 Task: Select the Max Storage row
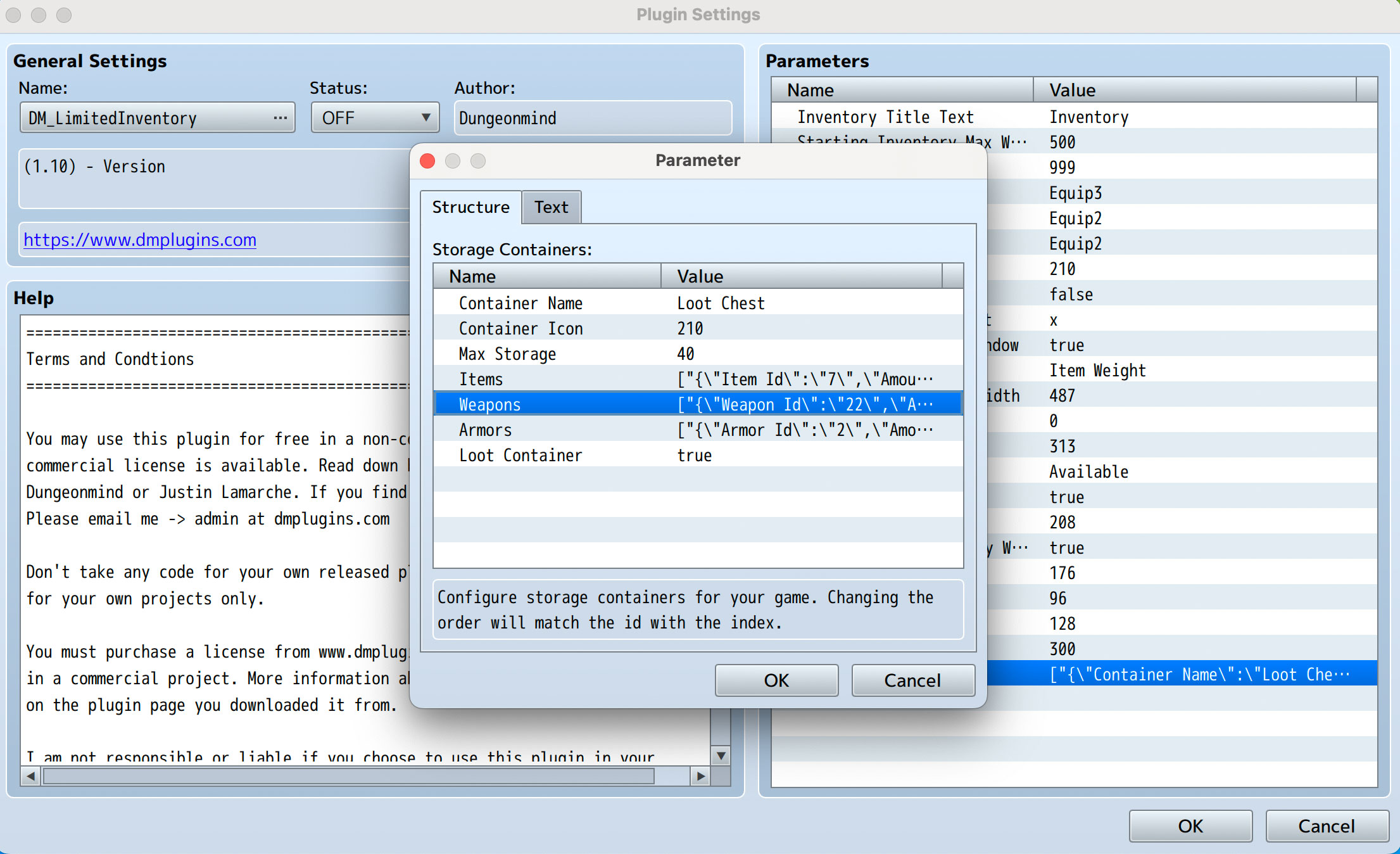point(698,354)
